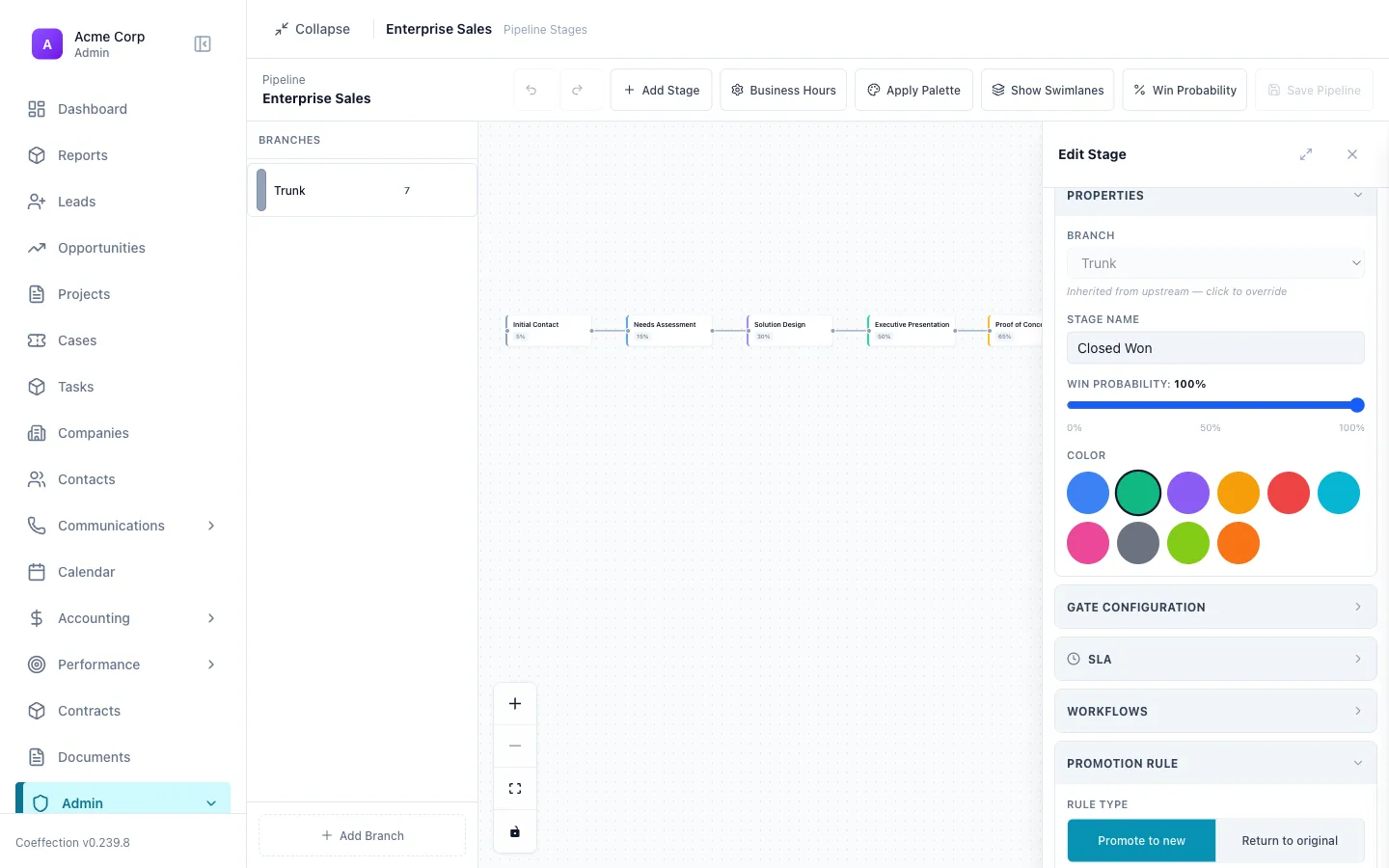Click the Add Branch button
Image resolution: width=1389 pixels, height=868 pixels.
click(x=362, y=836)
